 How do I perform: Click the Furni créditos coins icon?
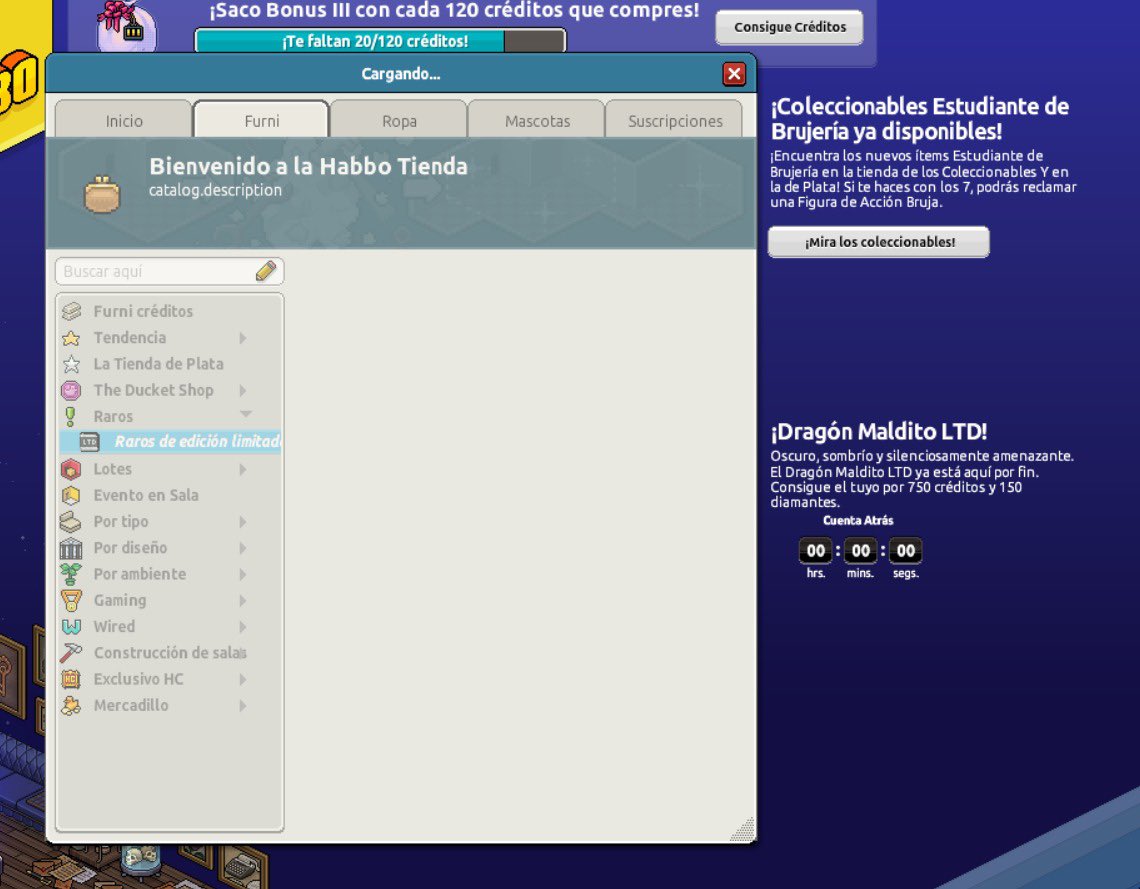point(71,311)
